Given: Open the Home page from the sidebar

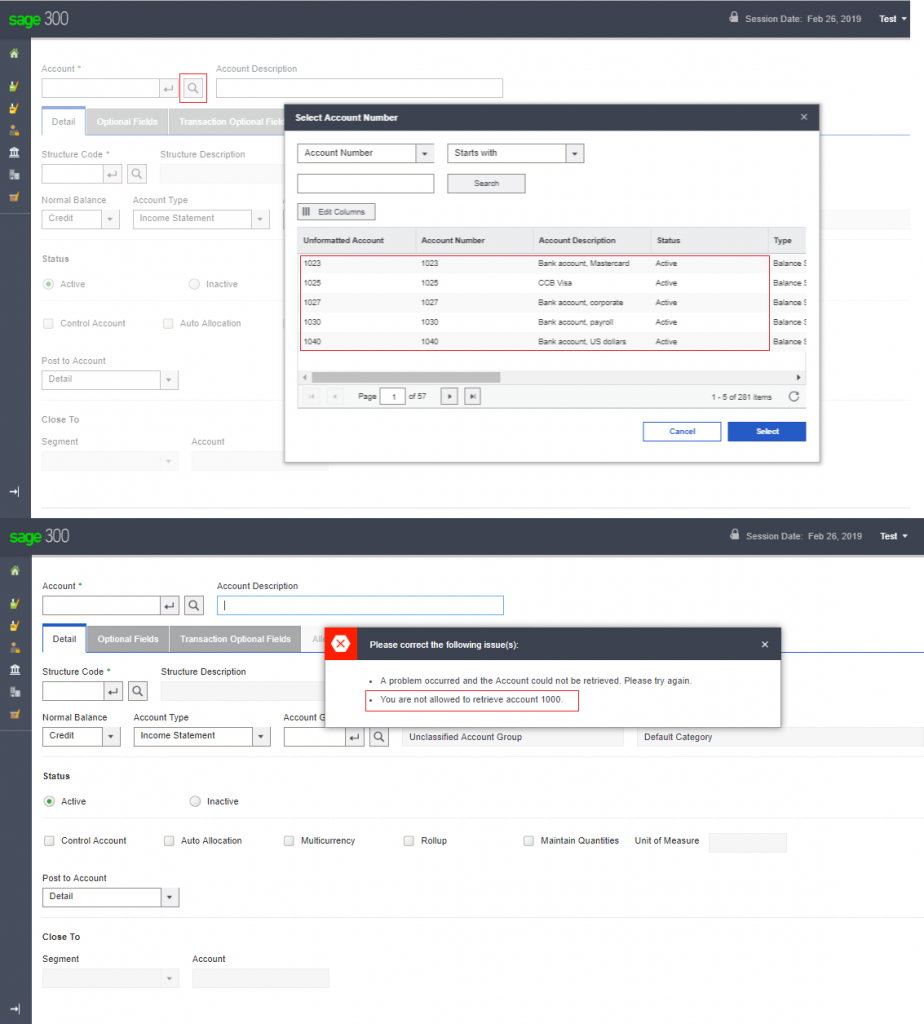Looking at the screenshot, I should (x=14, y=54).
